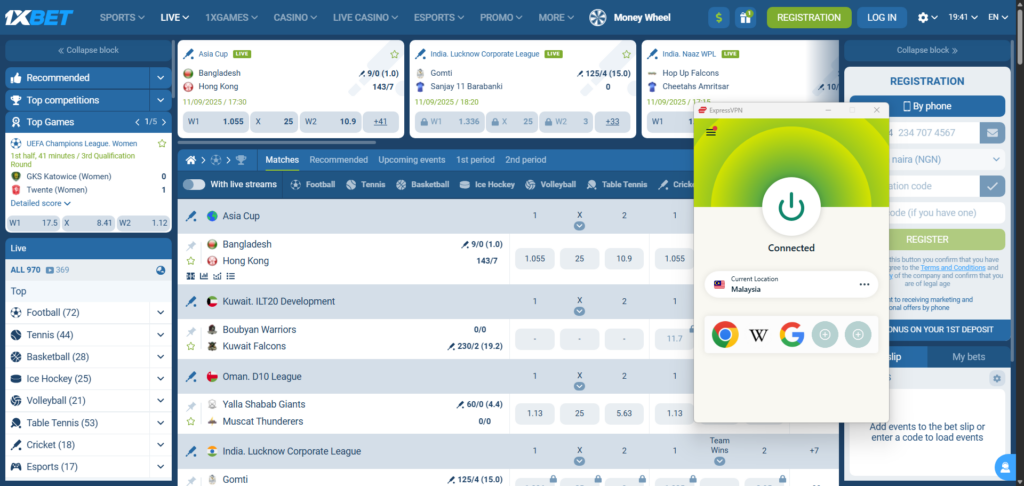Open location options three-dot menu
This screenshot has width=1024, height=486.
pos(864,284)
